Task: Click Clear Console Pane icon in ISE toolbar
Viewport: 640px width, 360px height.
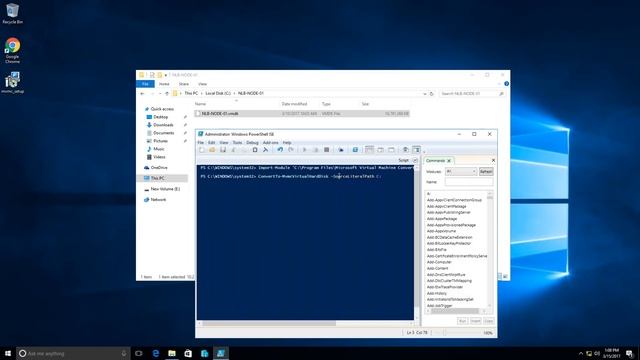Action: coord(265,150)
